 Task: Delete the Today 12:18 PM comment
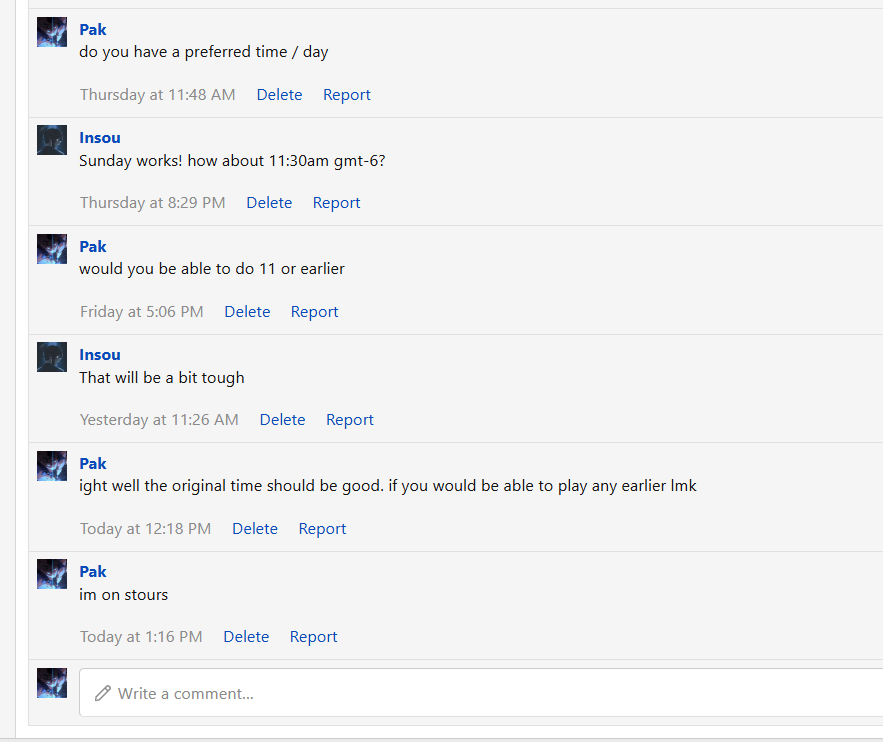pos(255,529)
